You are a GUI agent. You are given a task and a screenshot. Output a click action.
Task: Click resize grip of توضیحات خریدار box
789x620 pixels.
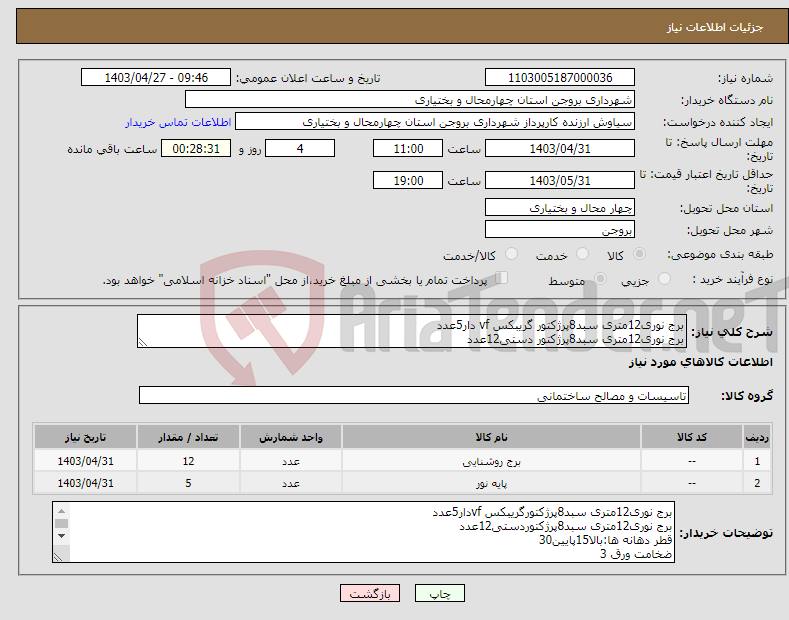pyautogui.click(x=58, y=557)
